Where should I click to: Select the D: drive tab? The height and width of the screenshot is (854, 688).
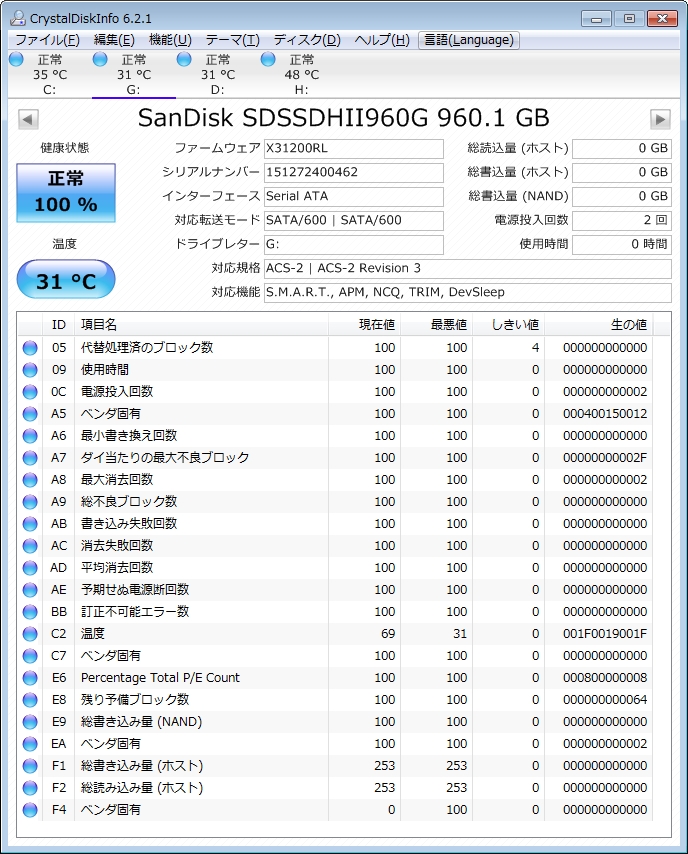pyautogui.click(x=217, y=74)
